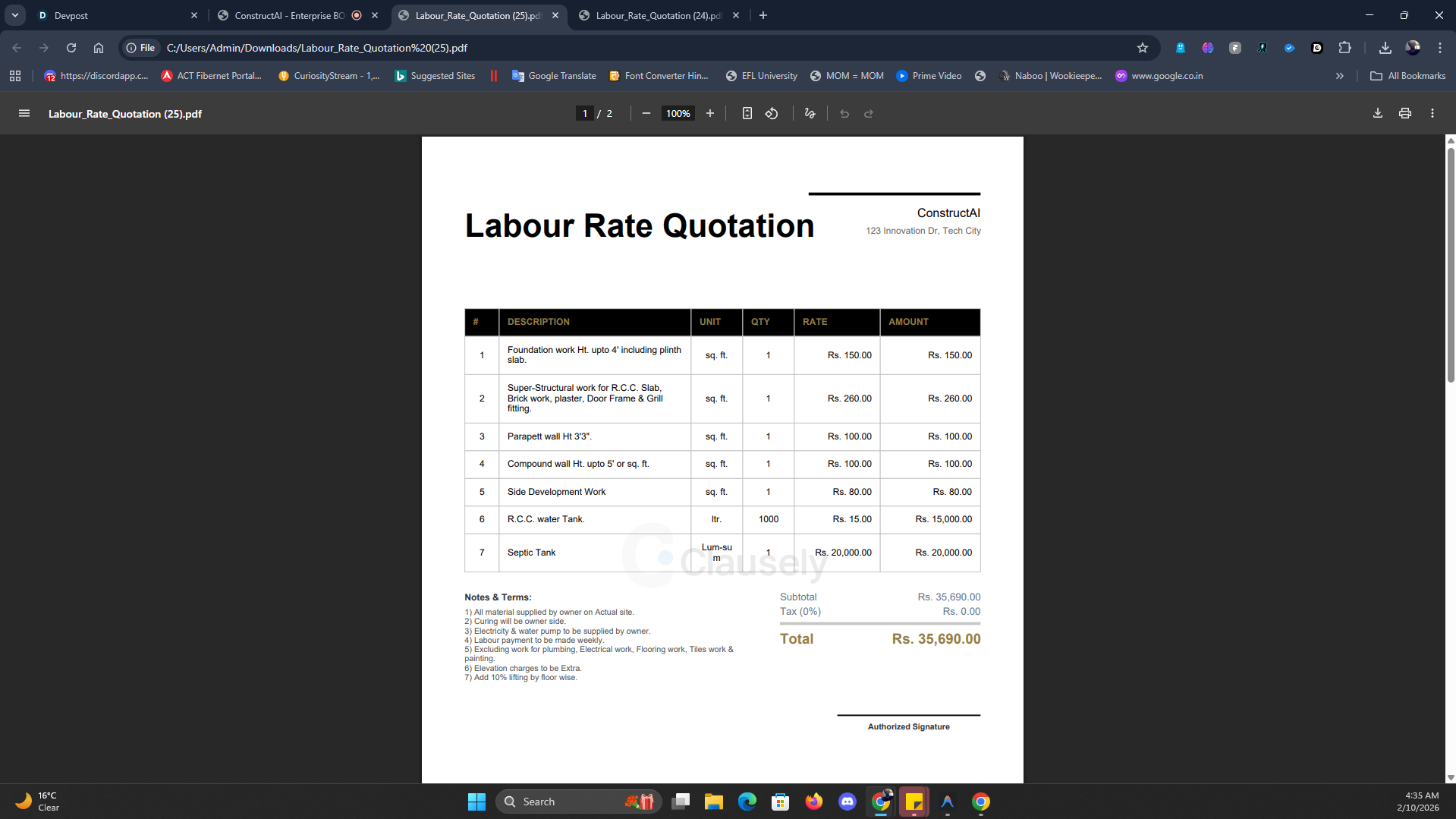The height and width of the screenshot is (819, 1456).
Task: Open Prime Video bookmark
Action: 929,76
